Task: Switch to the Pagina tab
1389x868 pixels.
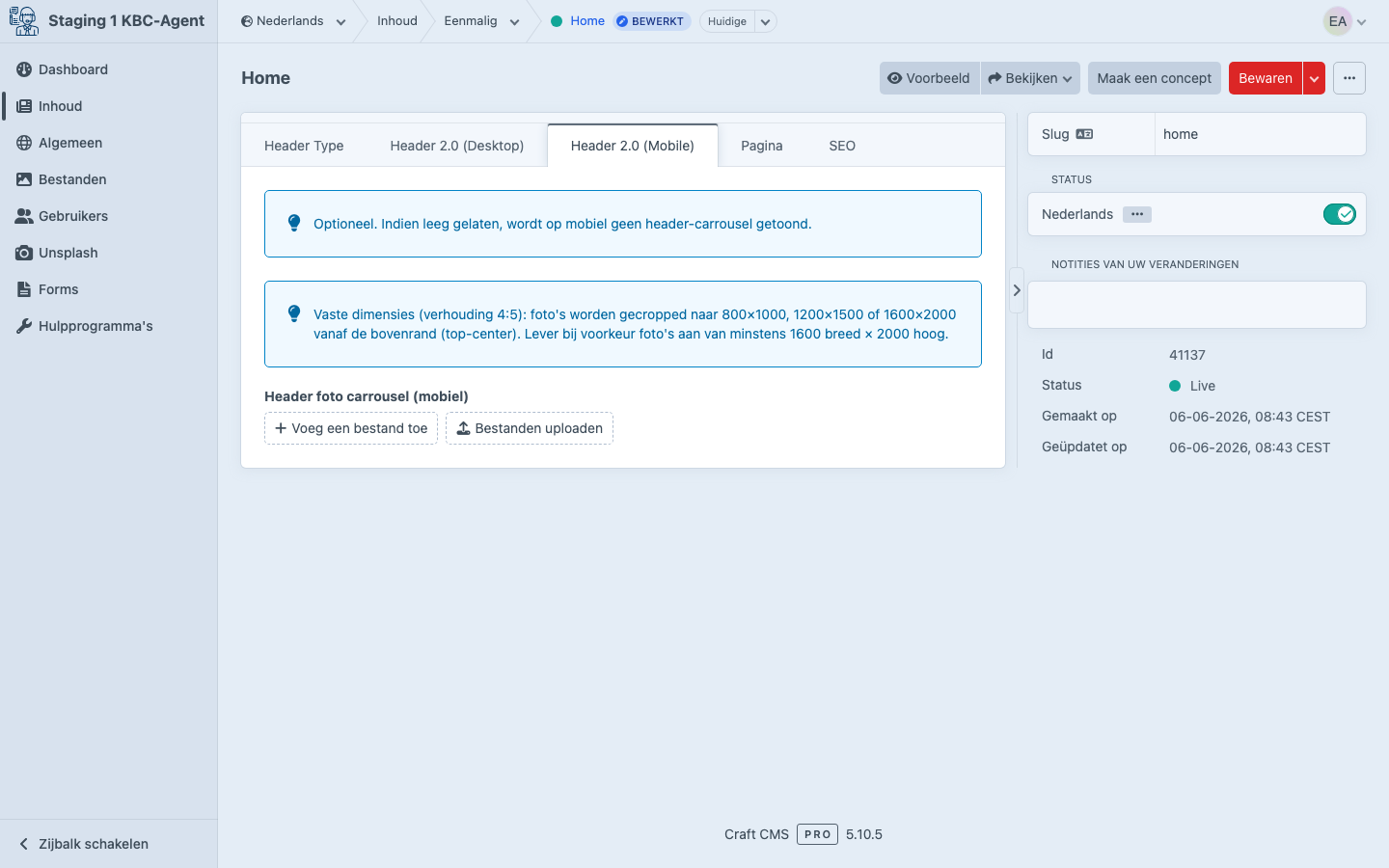Action: pos(762,146)
